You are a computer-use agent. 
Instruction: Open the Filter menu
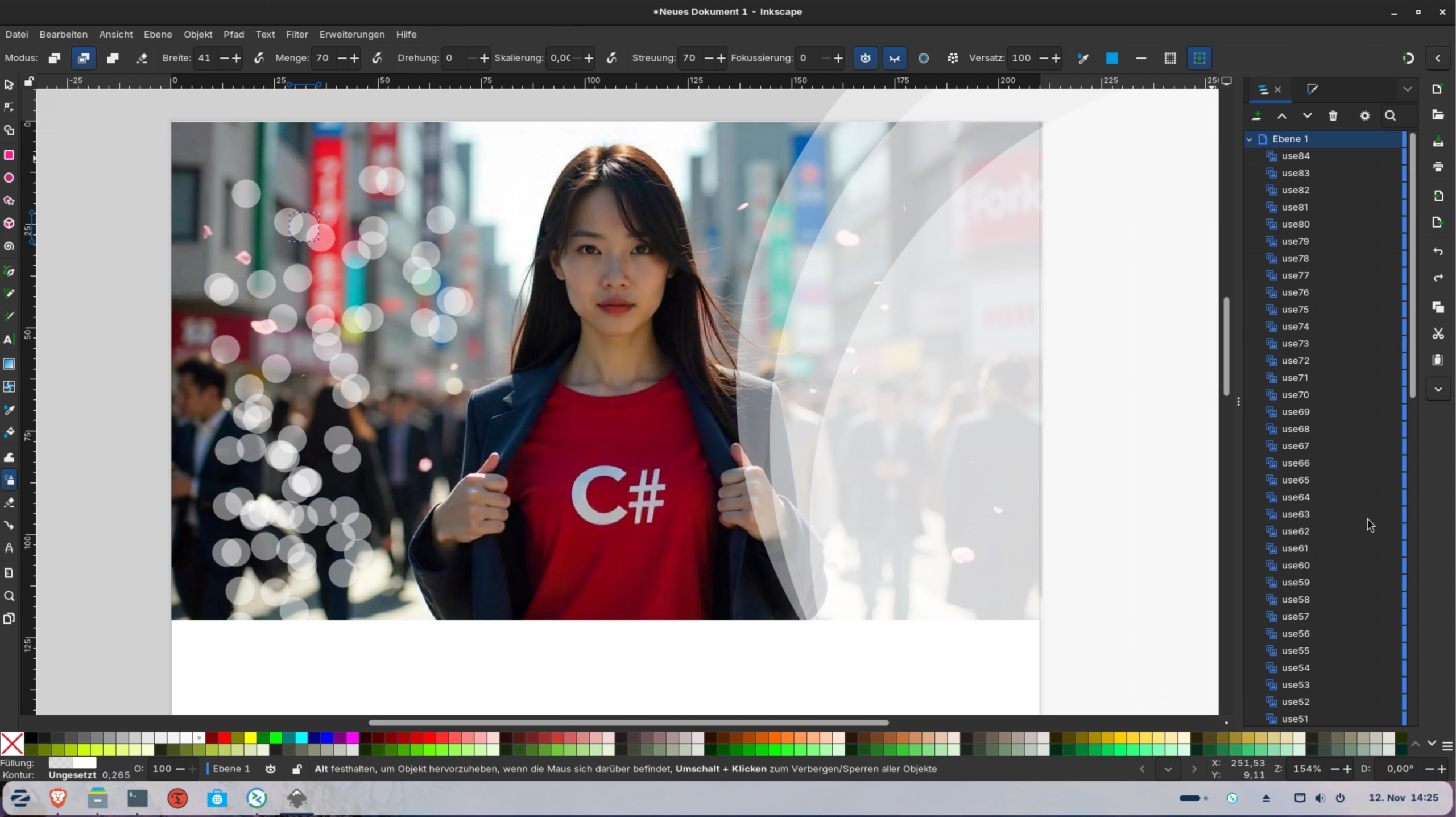click(296, 34)
